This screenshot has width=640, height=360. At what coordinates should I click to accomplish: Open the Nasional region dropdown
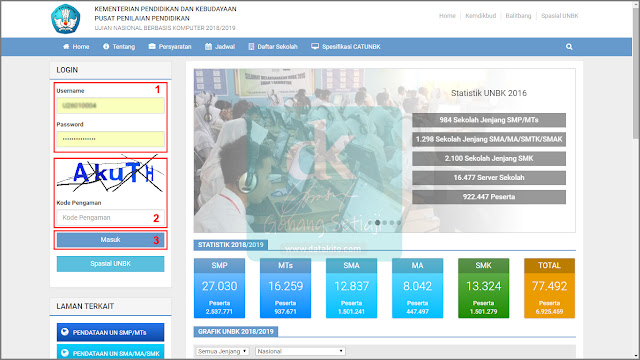click(x=300, y=351)
